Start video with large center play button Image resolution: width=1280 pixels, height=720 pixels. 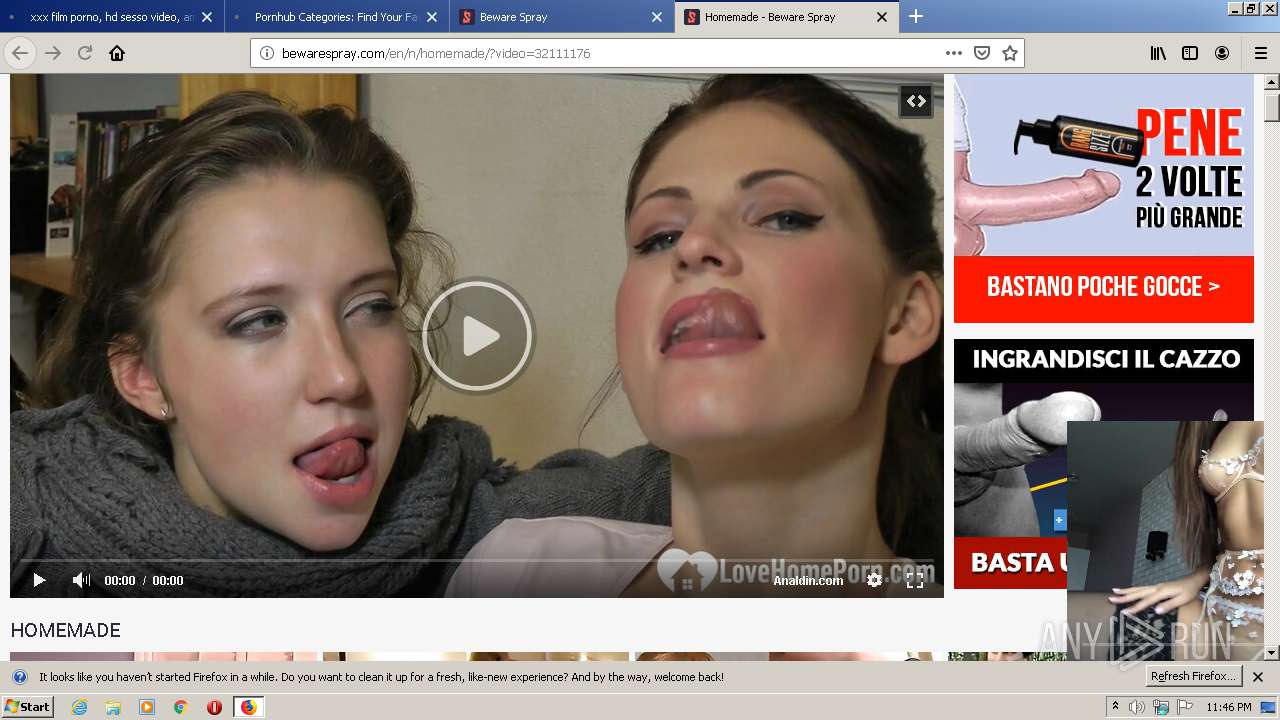[477, 336]
